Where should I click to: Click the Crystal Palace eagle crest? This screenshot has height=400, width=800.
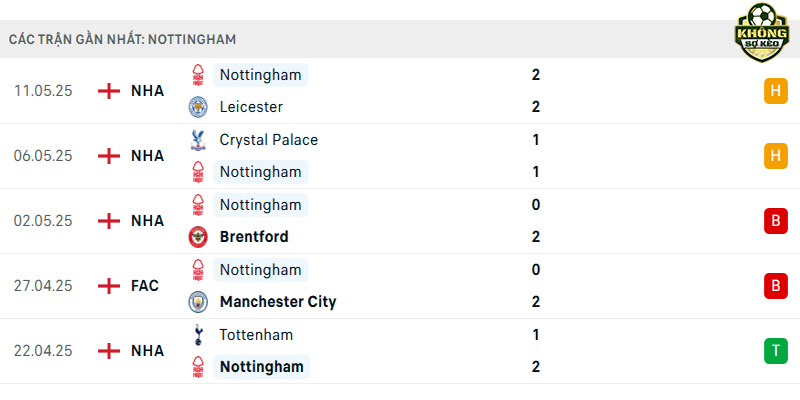click(x=198, y=140)
